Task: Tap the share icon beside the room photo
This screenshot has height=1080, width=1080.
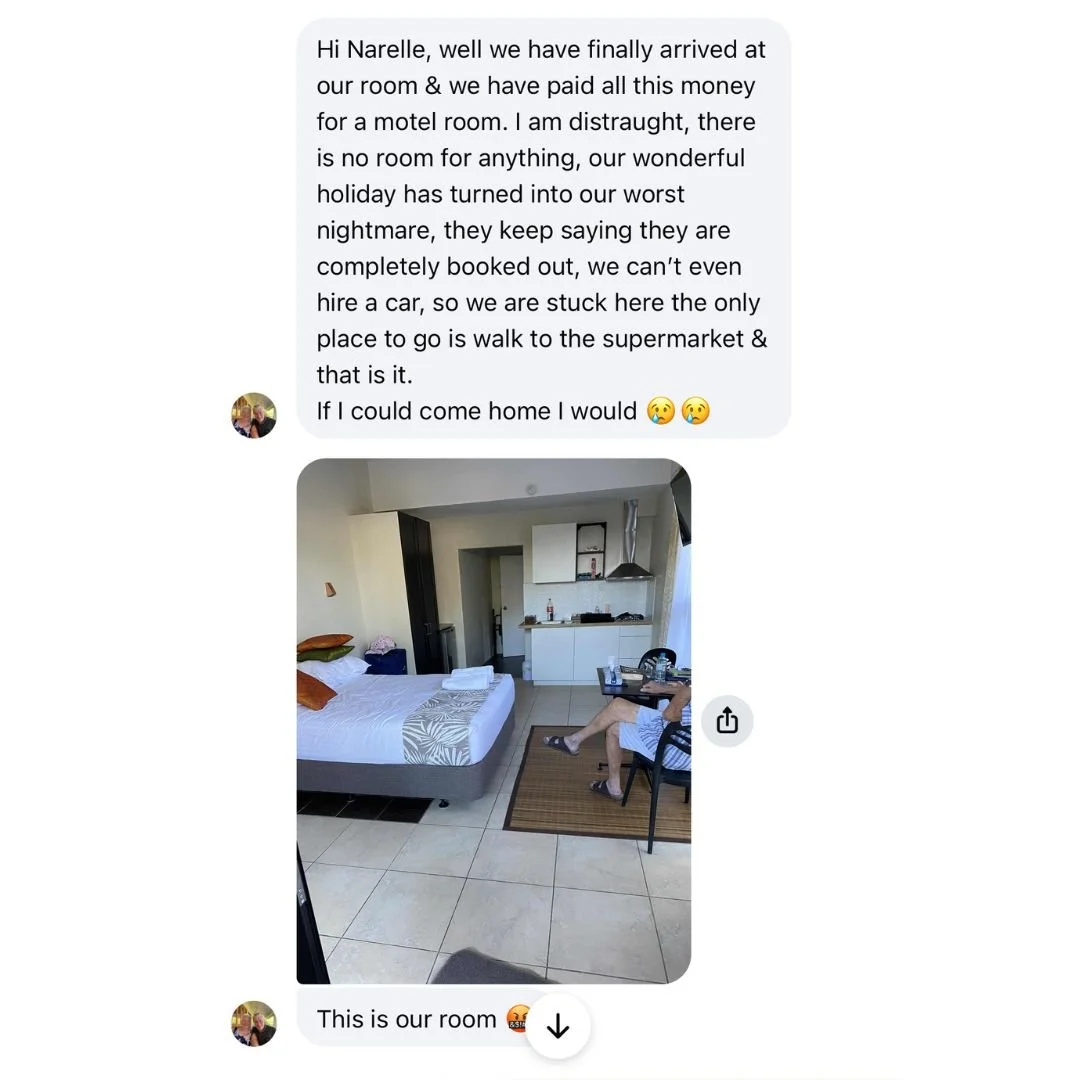Action: coord(727,721)
